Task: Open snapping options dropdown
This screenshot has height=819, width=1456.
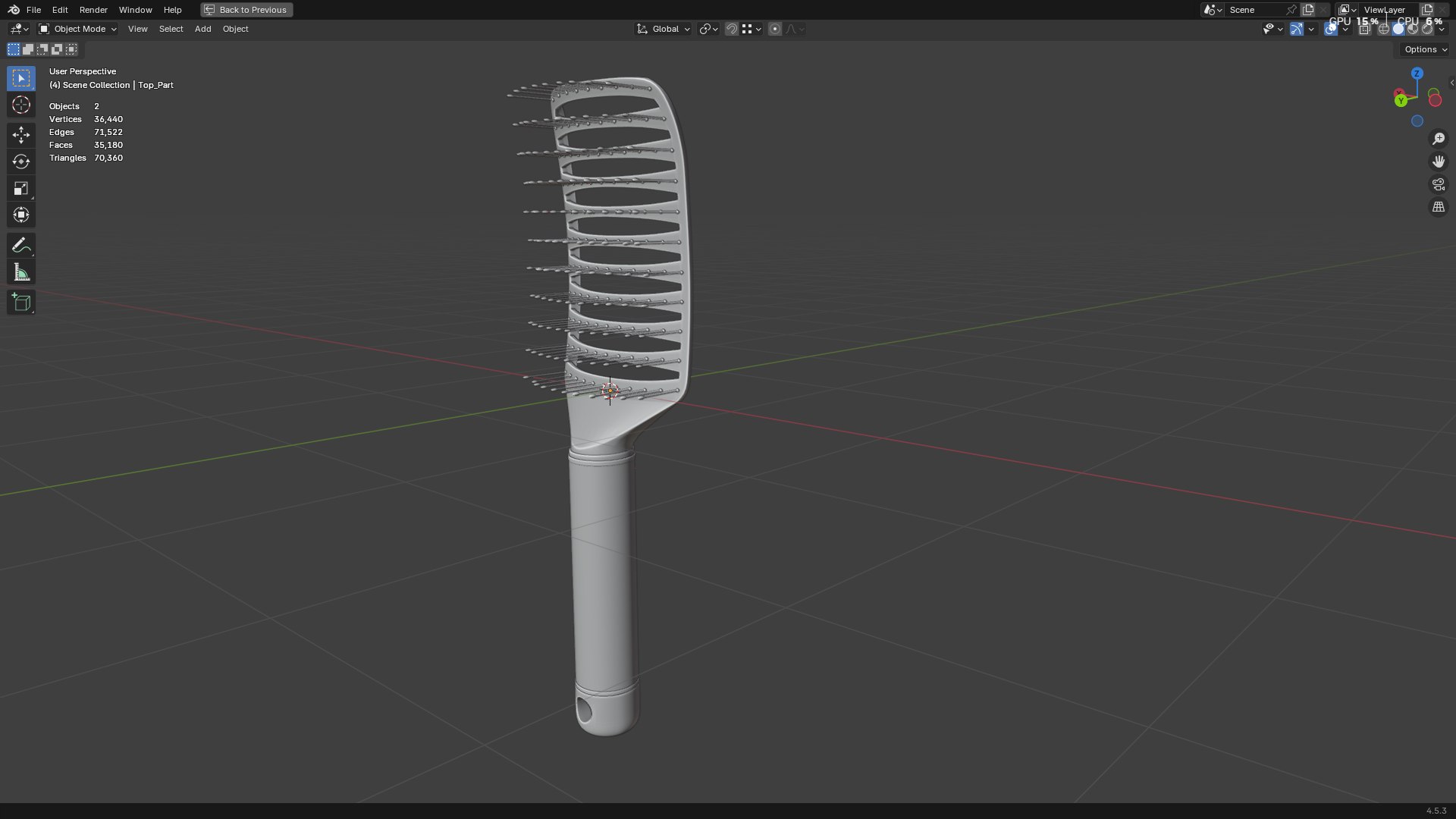Action: tap(752, 29)
